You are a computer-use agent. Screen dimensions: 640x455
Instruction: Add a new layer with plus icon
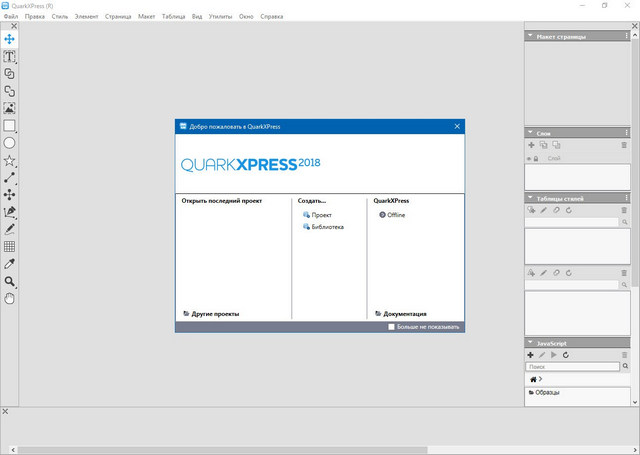click(531, 145)
